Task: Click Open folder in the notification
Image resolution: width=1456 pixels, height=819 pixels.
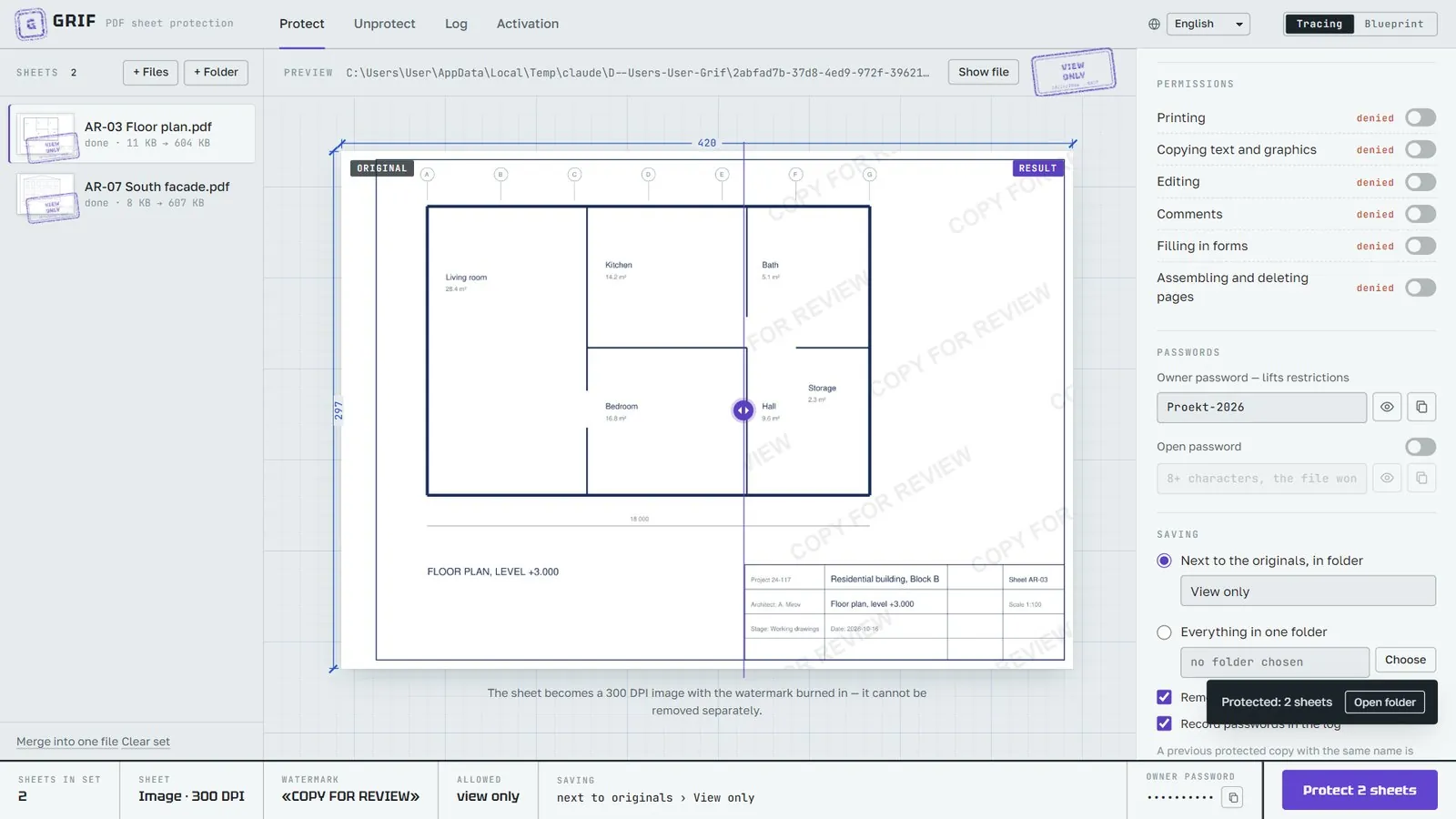Action: (x=1384, y=702)
